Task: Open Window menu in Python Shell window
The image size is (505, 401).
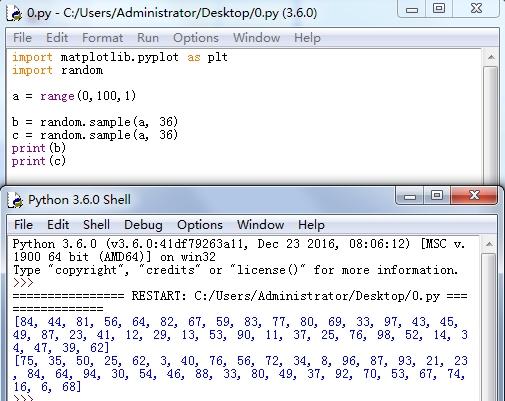Action: click(260, 225)
